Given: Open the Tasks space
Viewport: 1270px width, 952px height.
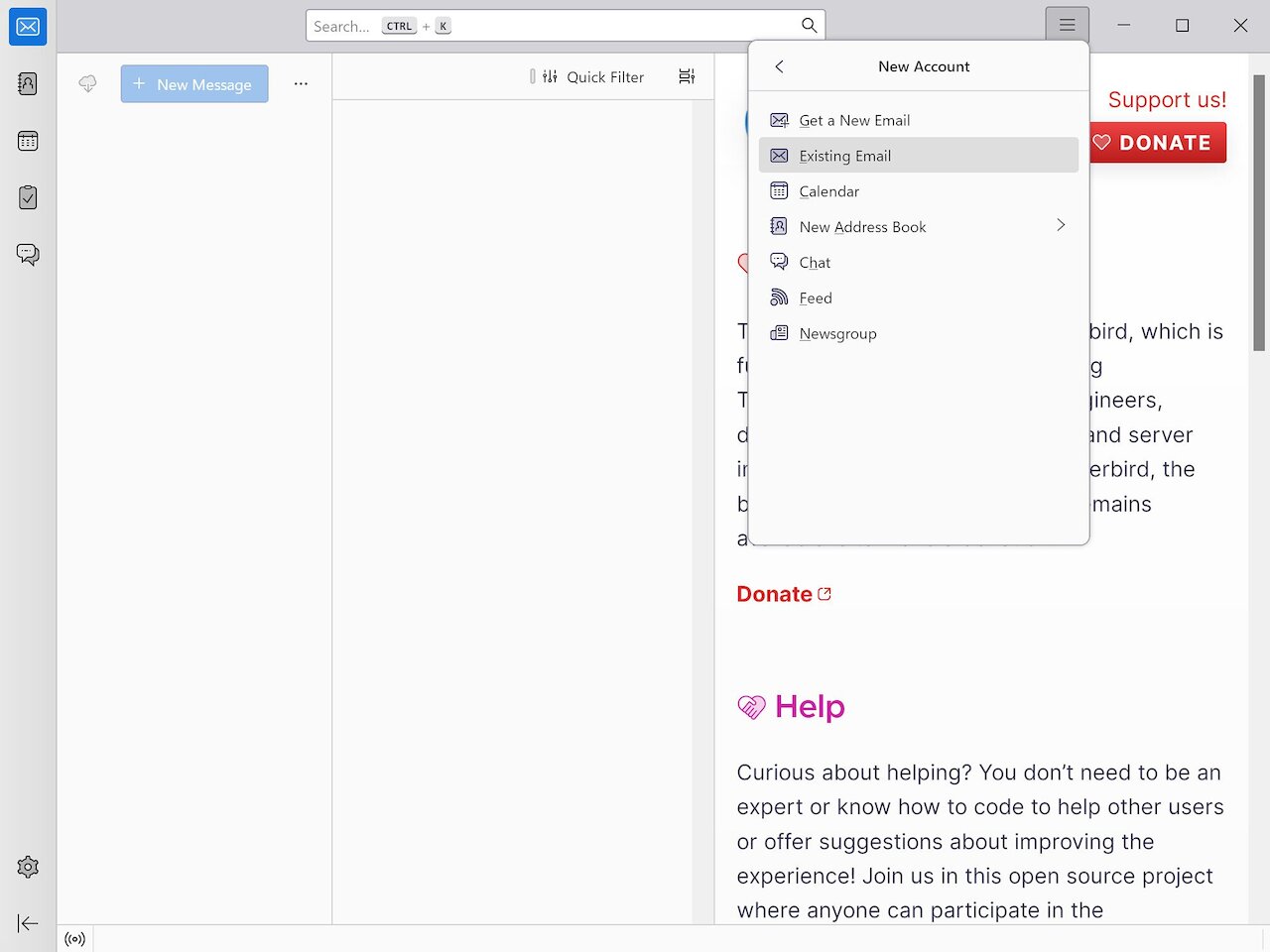Looking at the screenshot, I should 27,197.
